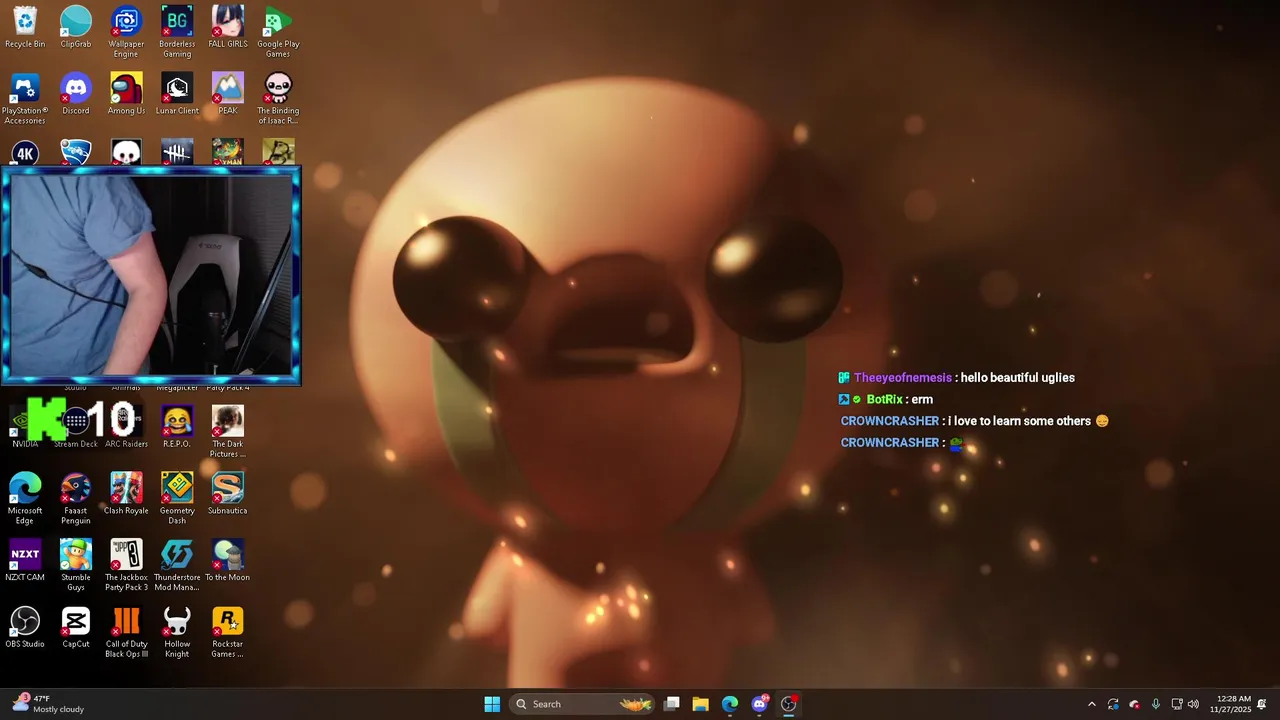
Task: Open Google Play Games shortcut
Action: point(278,31)
